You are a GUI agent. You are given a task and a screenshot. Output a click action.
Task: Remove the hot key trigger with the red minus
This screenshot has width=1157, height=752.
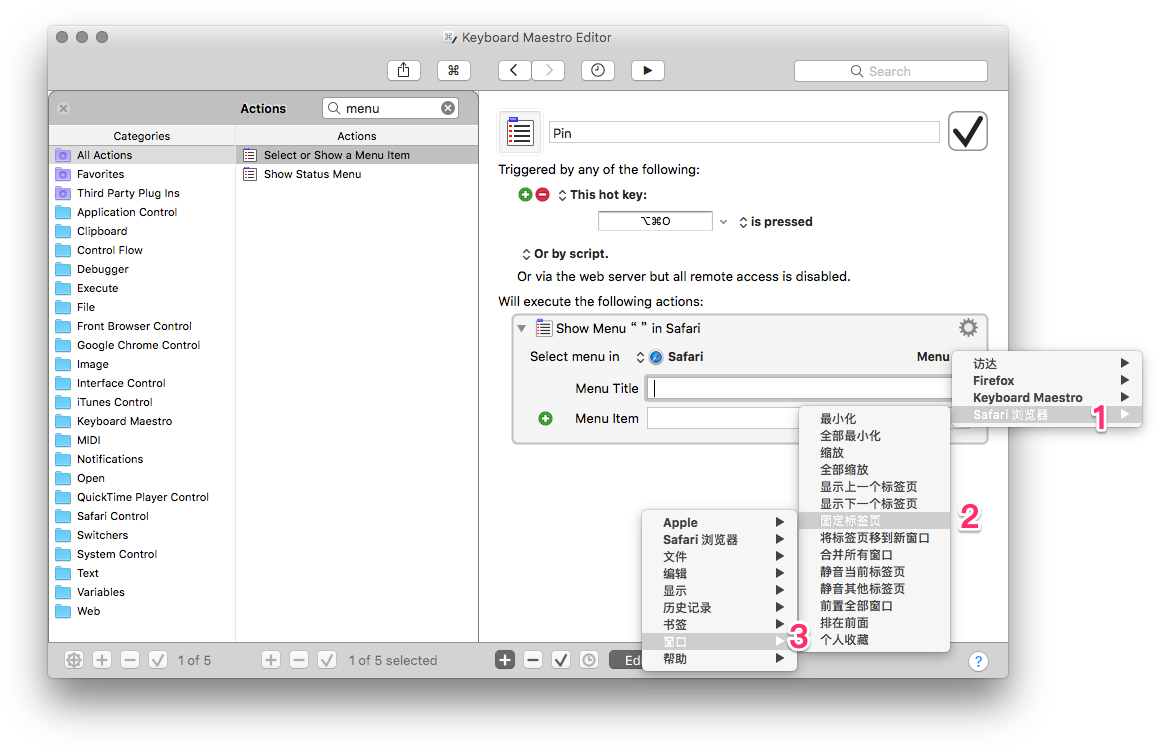(x=542, y=195)
